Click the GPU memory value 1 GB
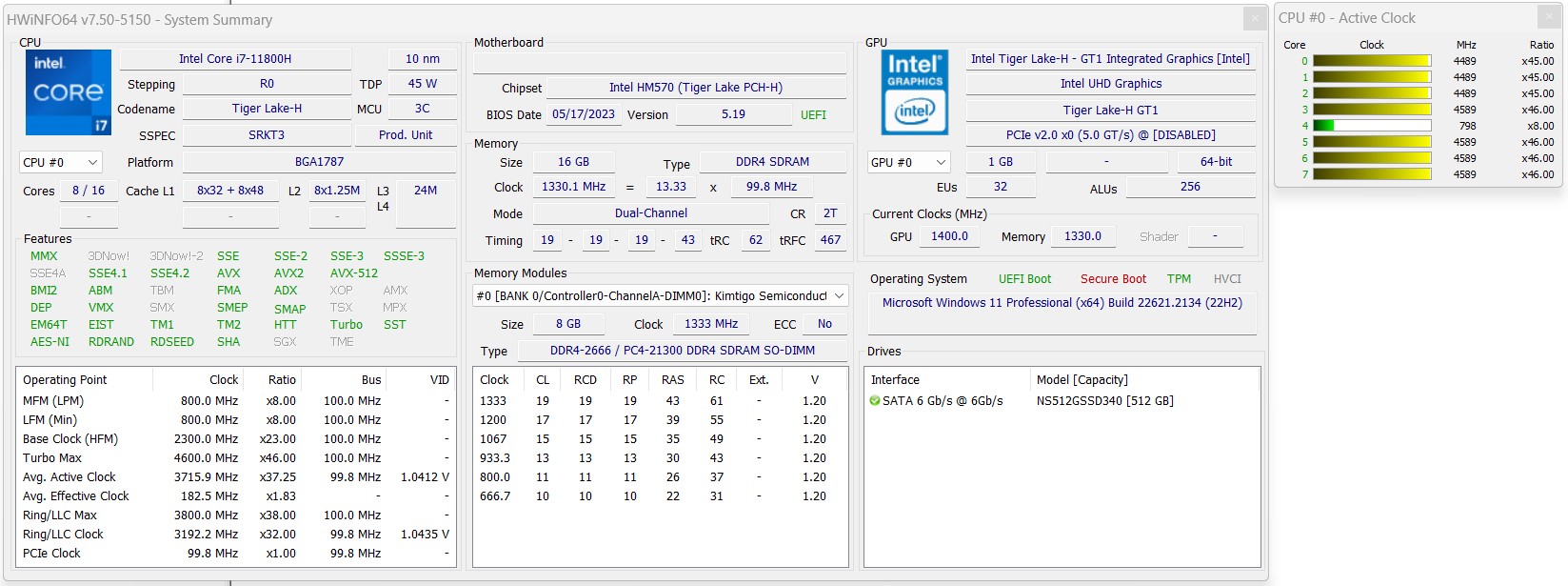 [1001, 162]
